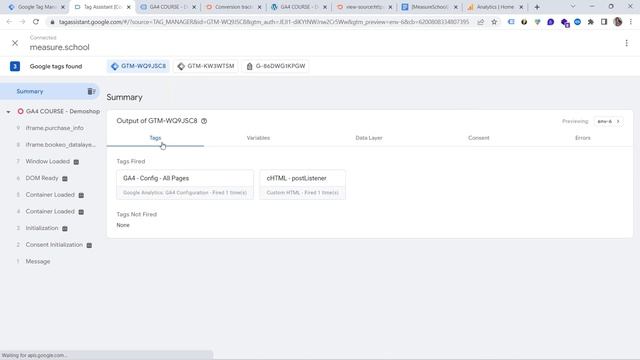Switch to the Errors tab
This screenshot has width=640, height=360.
coord(583,138)
